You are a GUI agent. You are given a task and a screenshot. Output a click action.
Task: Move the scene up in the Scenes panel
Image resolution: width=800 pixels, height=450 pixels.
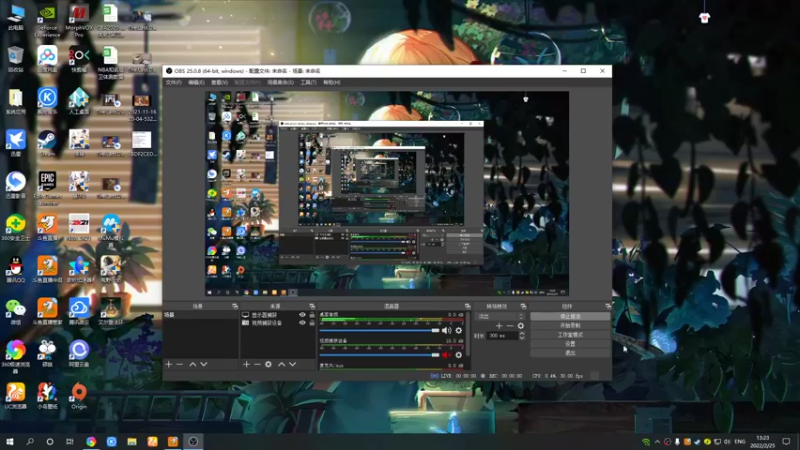point(193,364)
